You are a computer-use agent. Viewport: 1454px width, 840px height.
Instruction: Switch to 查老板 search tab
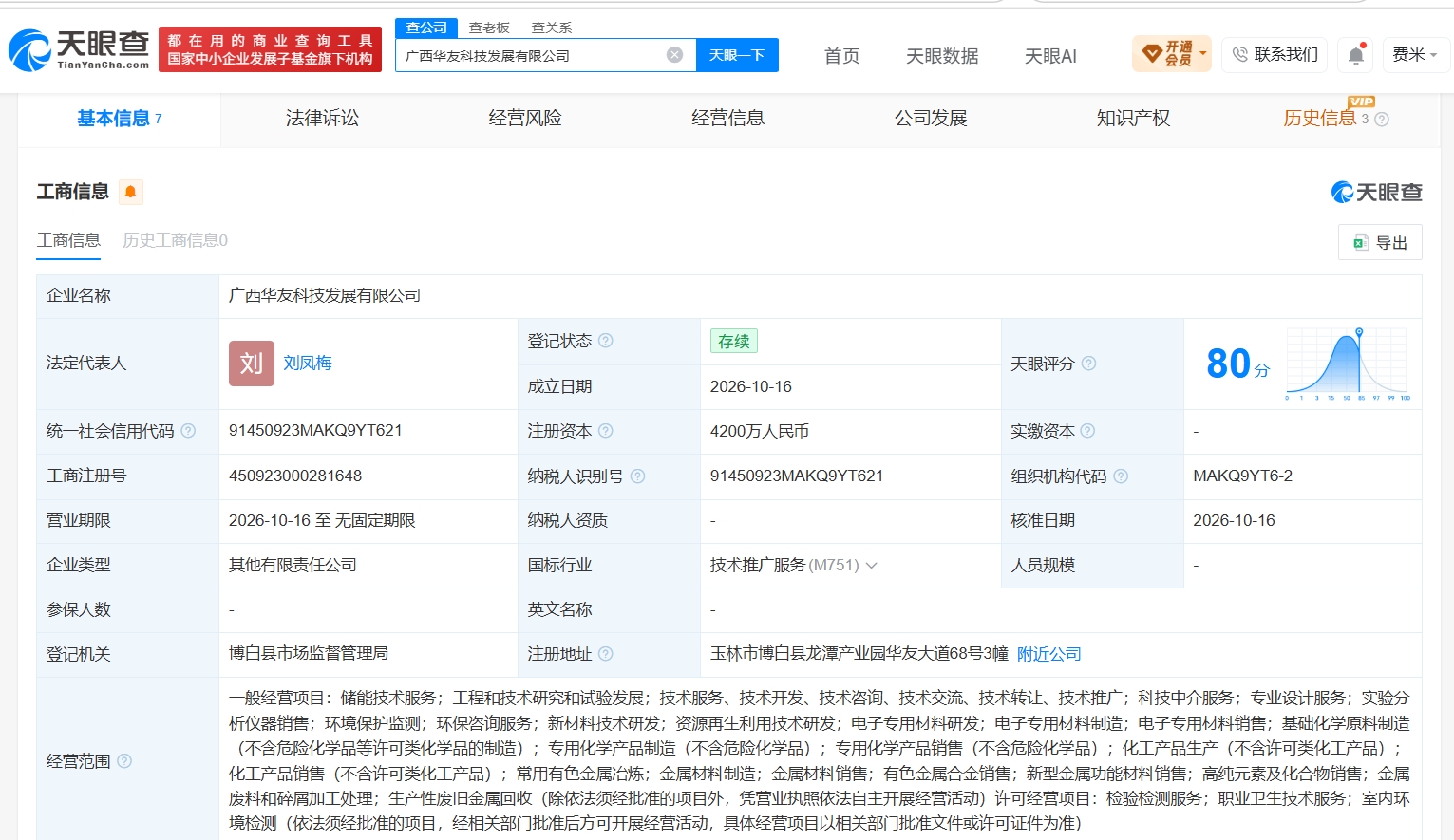[489, 28]
